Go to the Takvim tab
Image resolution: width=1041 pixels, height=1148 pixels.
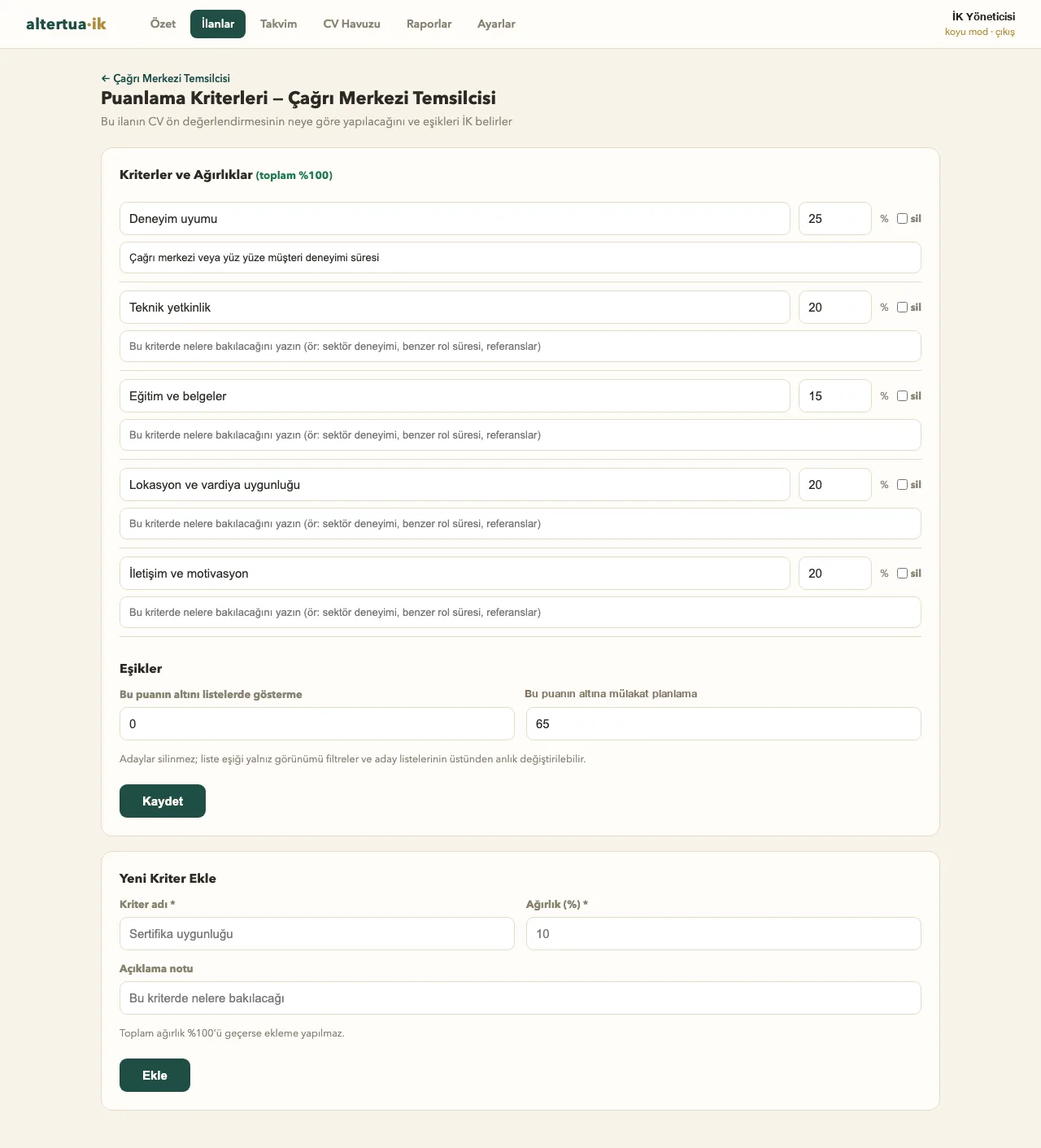pos(278,24)
